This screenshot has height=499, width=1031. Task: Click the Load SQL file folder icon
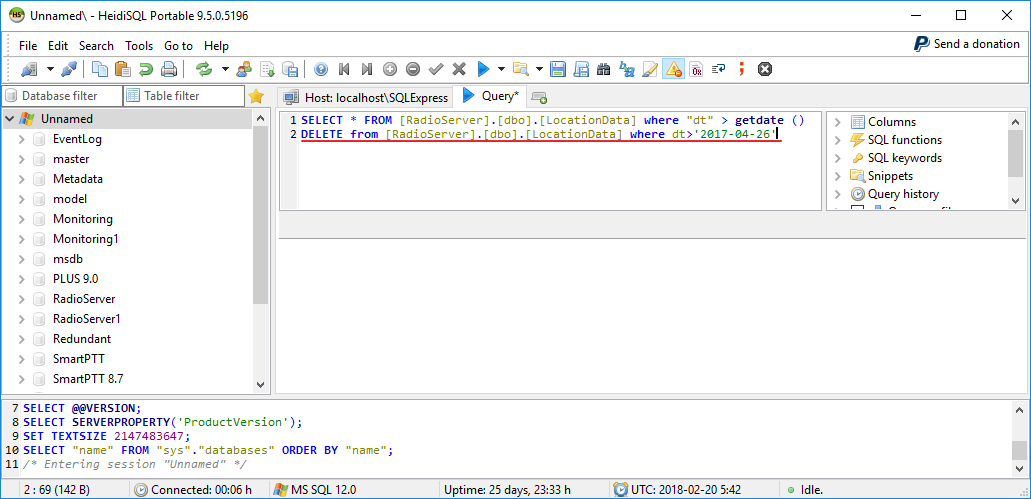click(521, 68)
